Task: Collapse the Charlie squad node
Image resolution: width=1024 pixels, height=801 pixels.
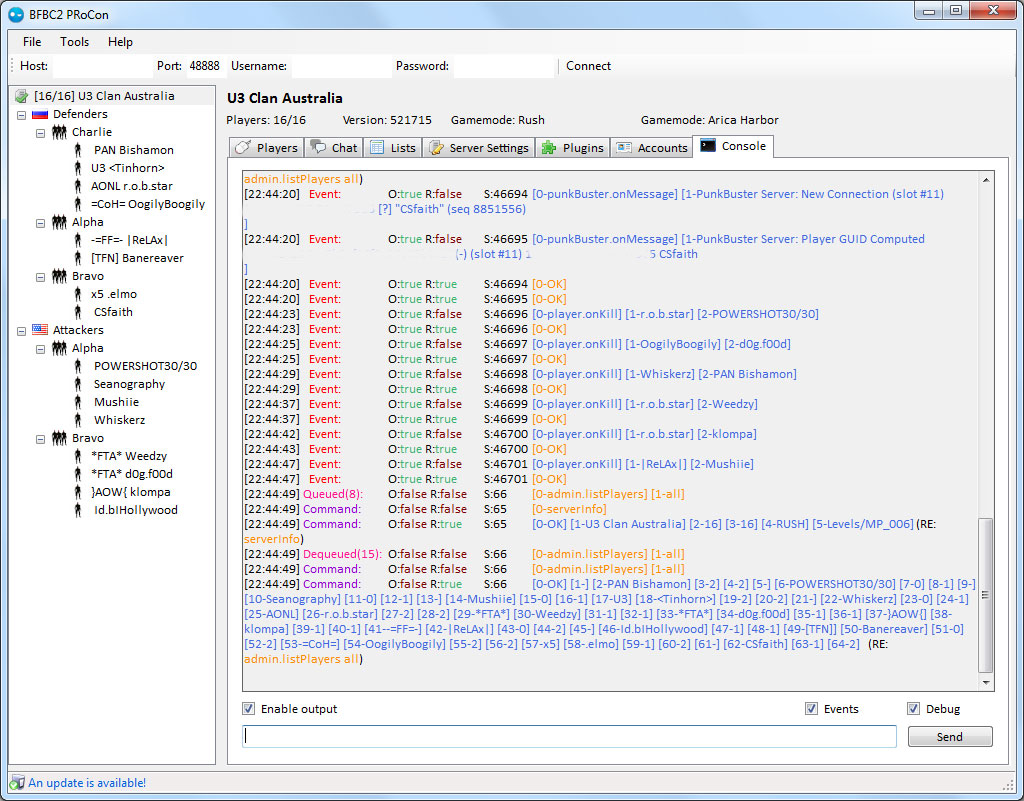Action: point(40,133)
